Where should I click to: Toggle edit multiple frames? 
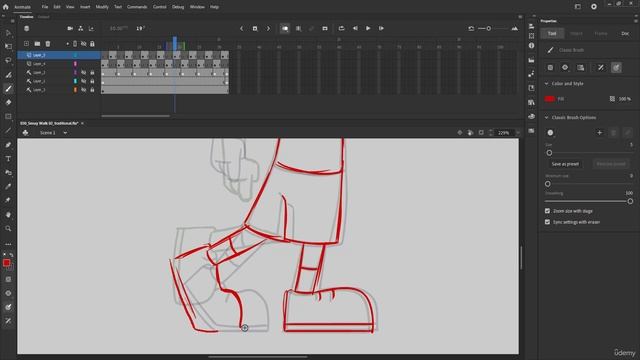[298, 28]
